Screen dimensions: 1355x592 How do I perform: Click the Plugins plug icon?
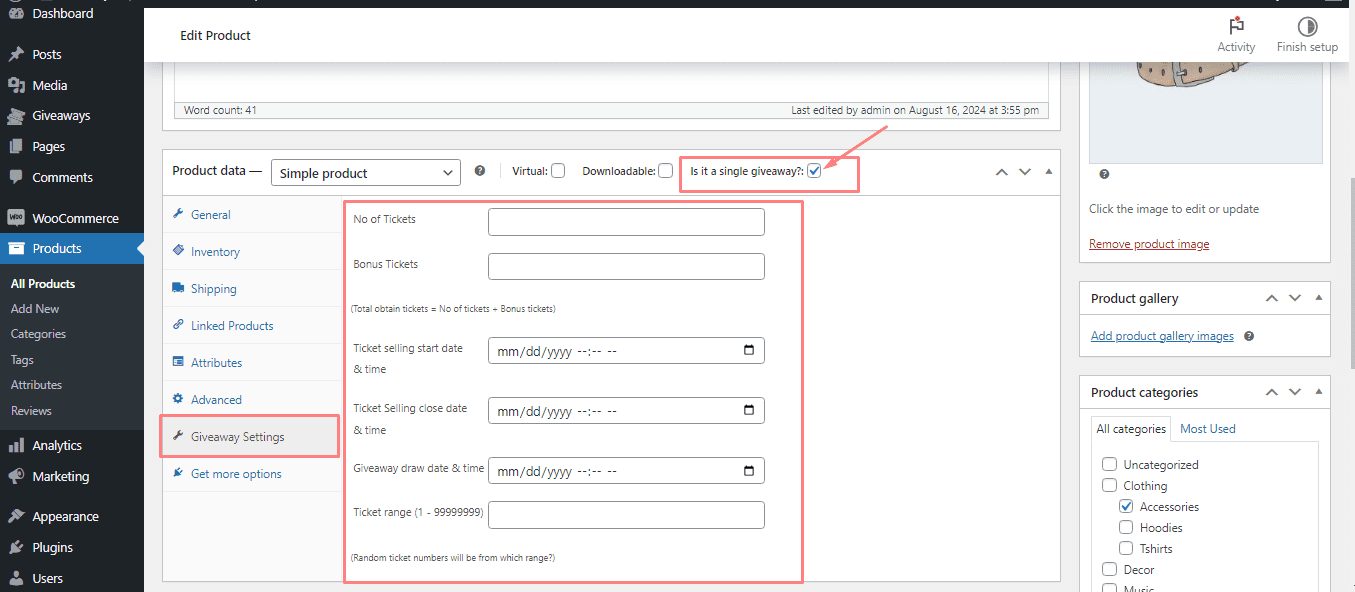[16, 547]
